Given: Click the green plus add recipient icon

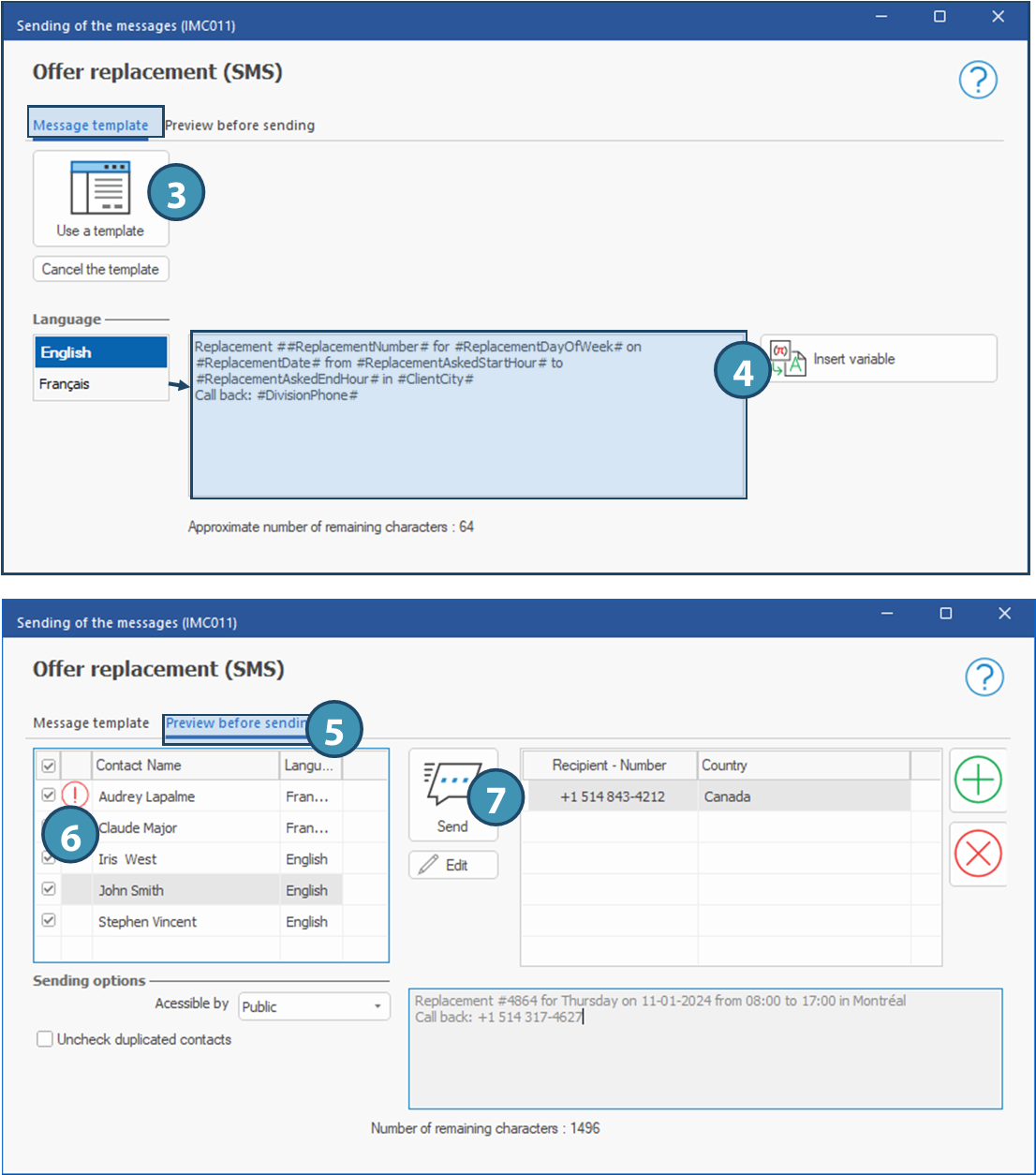Looking at the screenshot, I should 978,780.
